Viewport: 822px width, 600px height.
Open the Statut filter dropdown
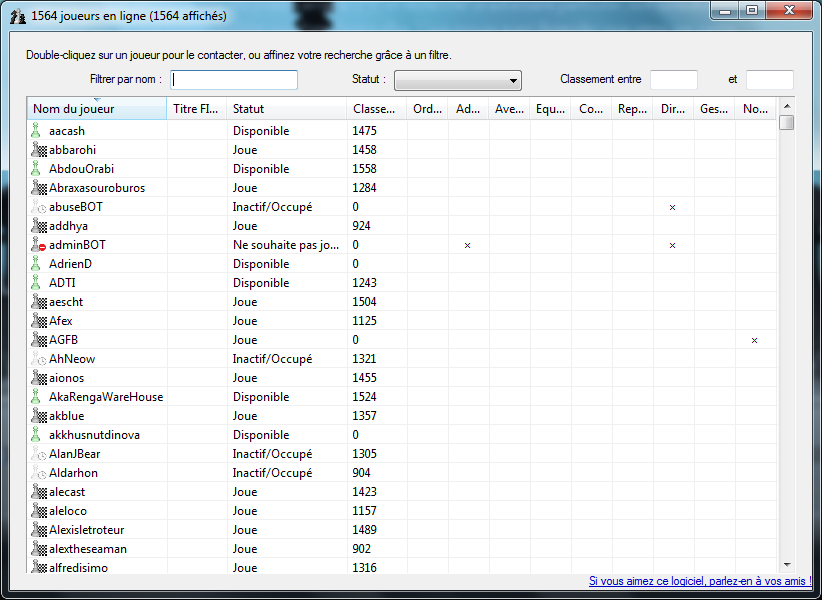(x=458, y=81)
